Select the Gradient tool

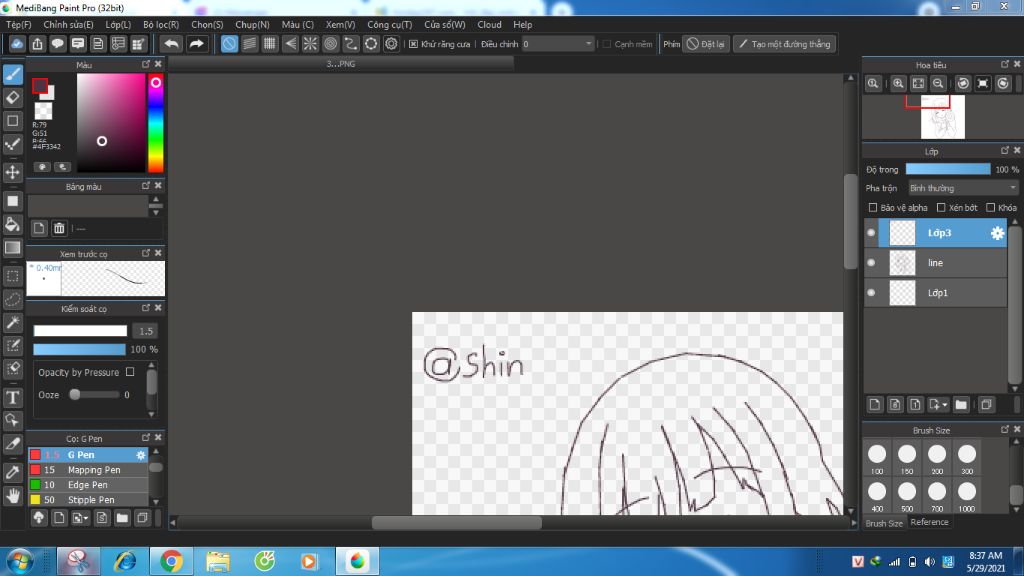pos(12,248)
